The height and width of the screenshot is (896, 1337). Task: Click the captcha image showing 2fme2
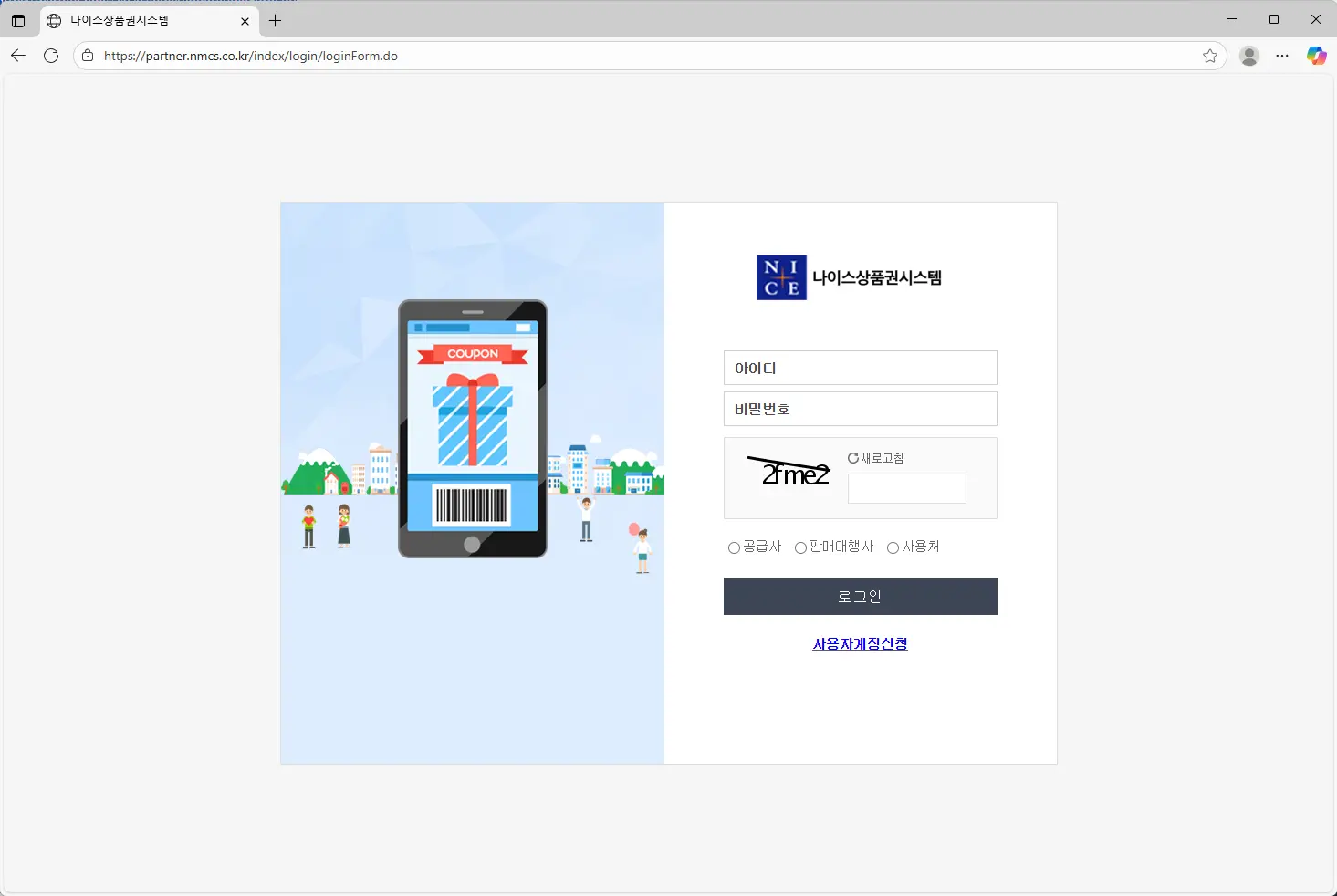790,473
